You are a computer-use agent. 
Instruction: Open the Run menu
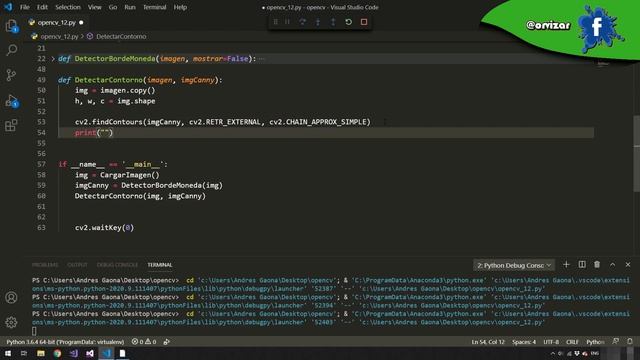130,7
